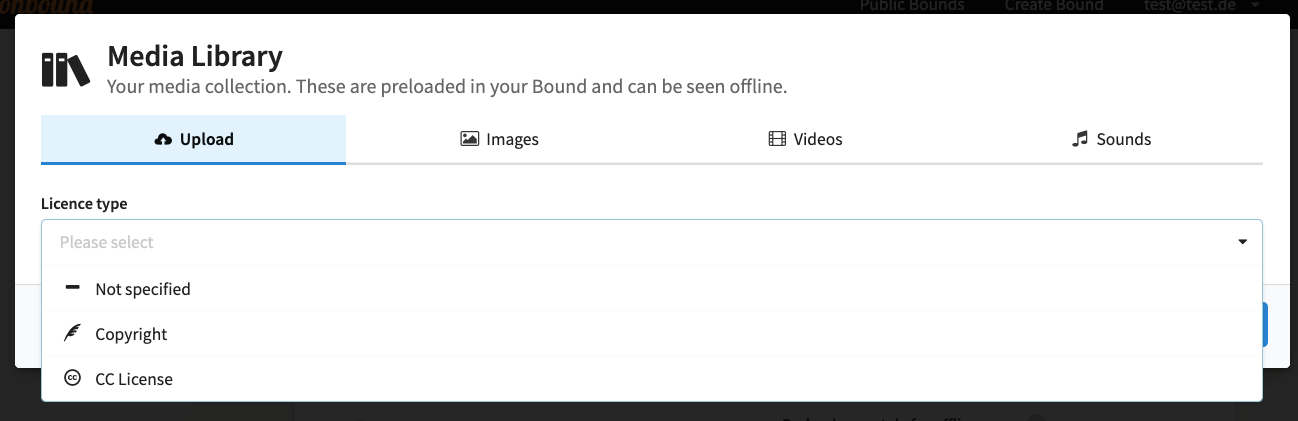Click the cloud upload icon
The image size is (1298, 421).
[x=163, y=139]
